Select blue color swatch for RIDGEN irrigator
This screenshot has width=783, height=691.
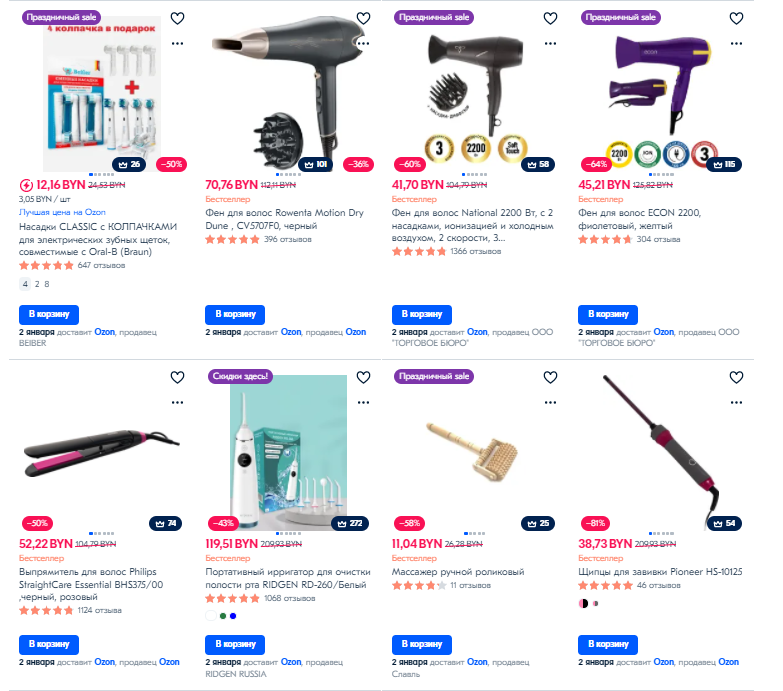tap(233, 616)
